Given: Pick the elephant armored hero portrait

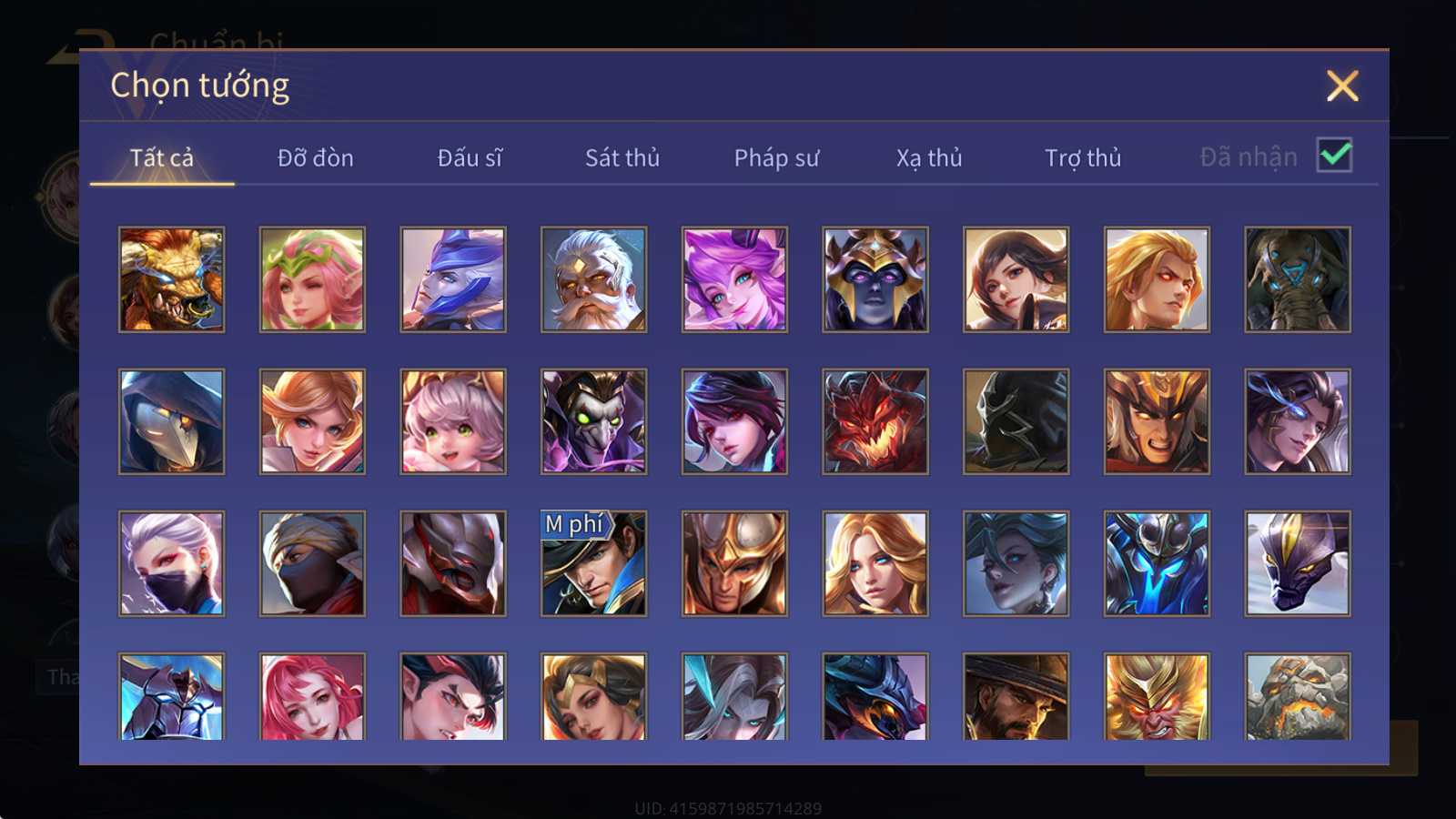Looking at the screenshot, I should coord(1298,279).
